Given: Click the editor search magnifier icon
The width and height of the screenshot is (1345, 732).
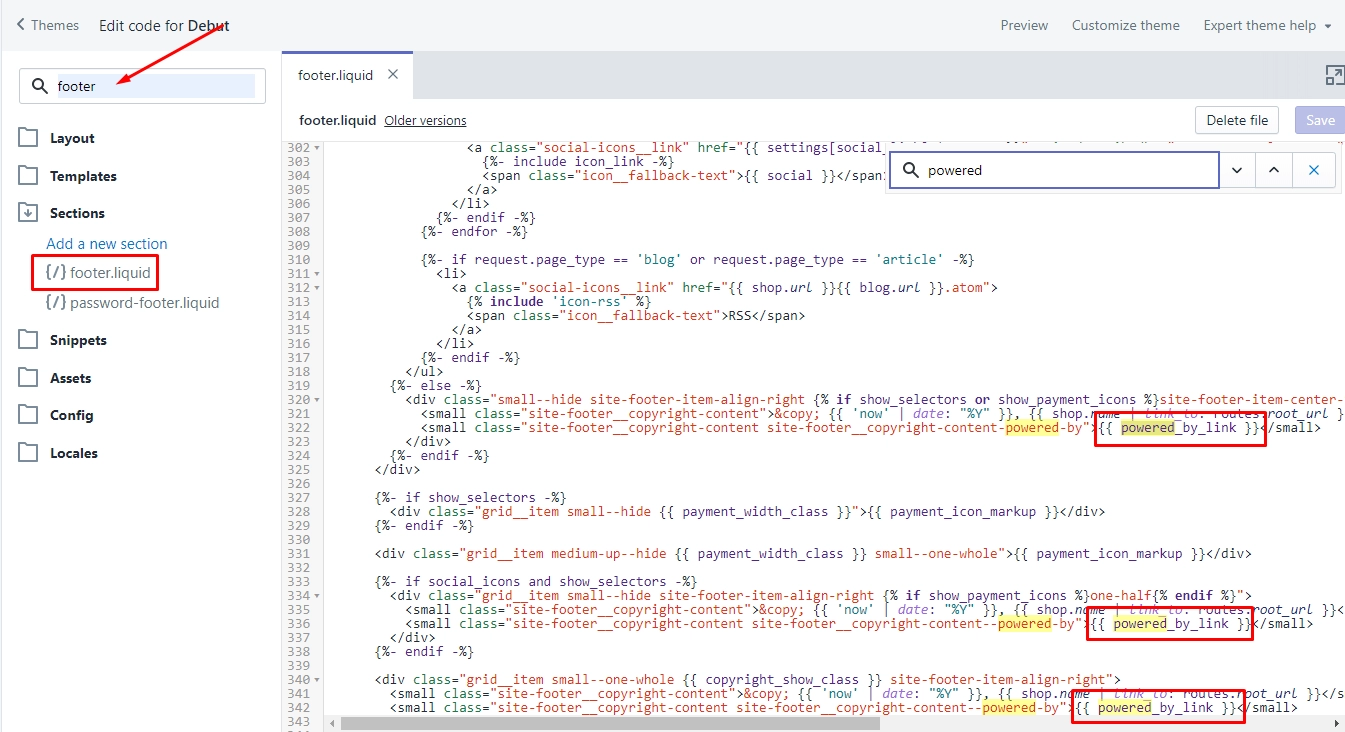Looking at the screenshot, I should tap(910, 170).
